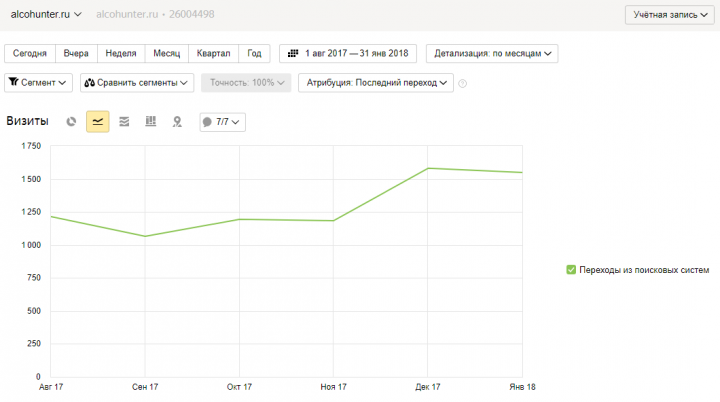Open the Сегмент dropdown
This screenshot has height=402, width=720.
[38, 83]
